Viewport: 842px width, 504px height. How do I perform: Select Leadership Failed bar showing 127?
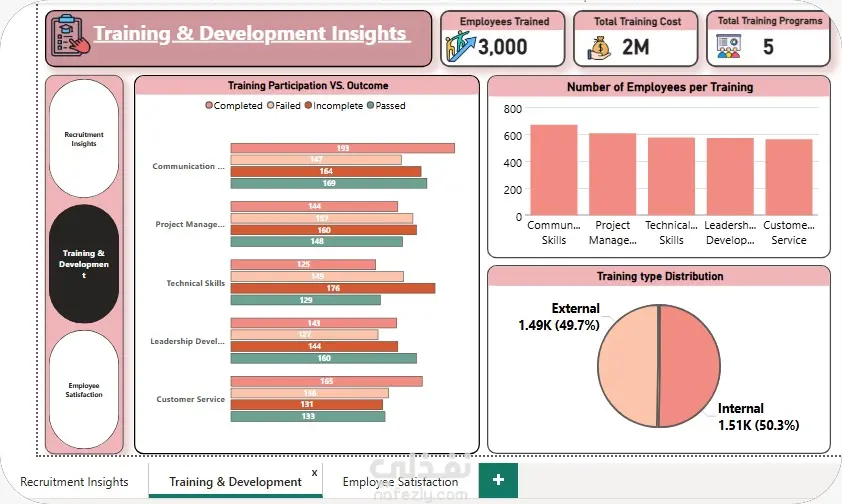coord(304,334)
